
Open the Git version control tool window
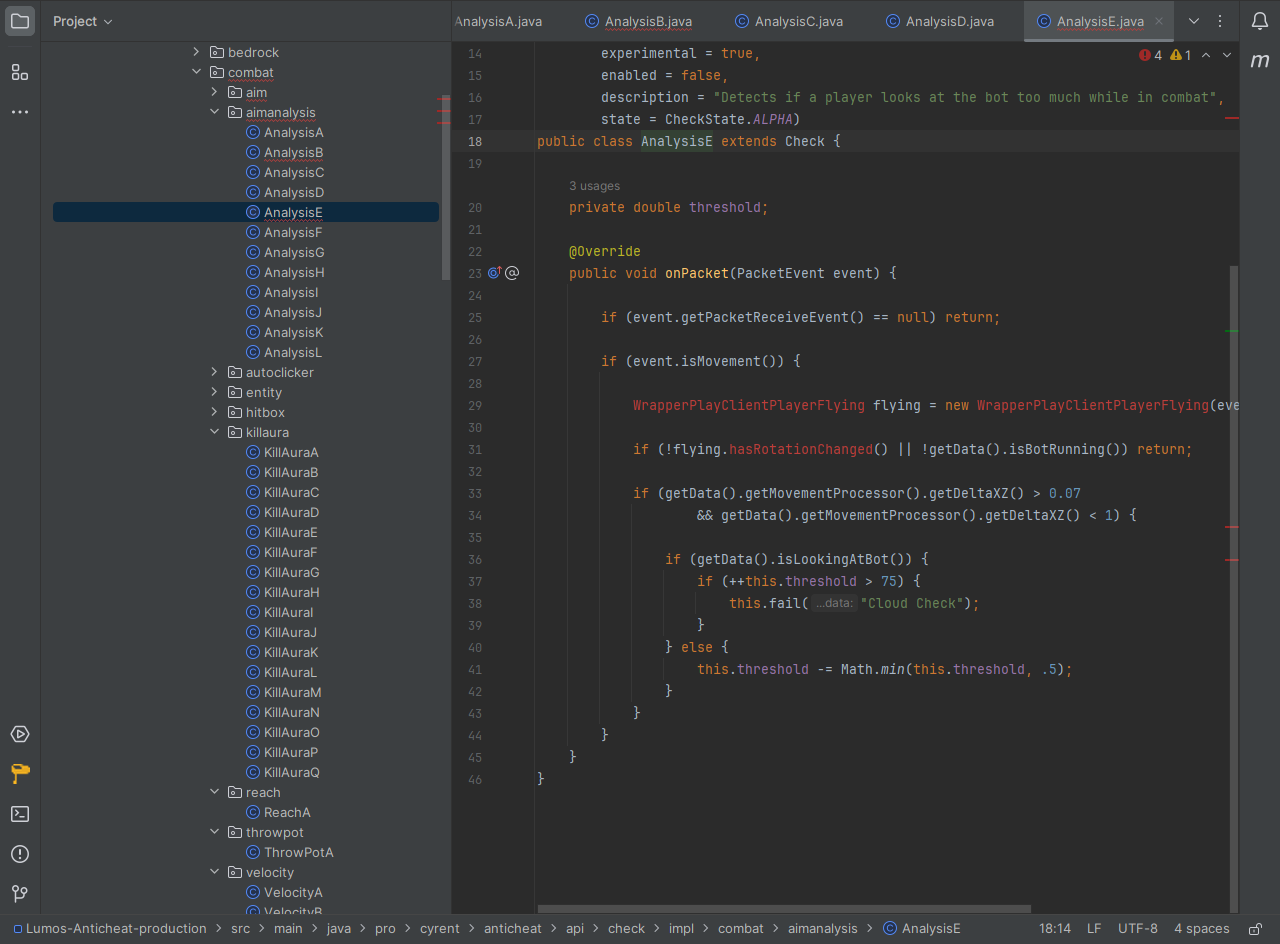[x=20, y=893]
